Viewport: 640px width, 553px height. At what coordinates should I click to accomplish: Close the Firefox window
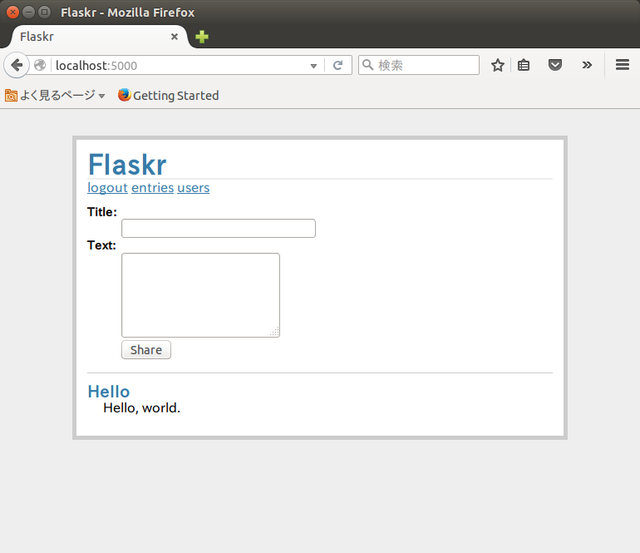(13, 12)
